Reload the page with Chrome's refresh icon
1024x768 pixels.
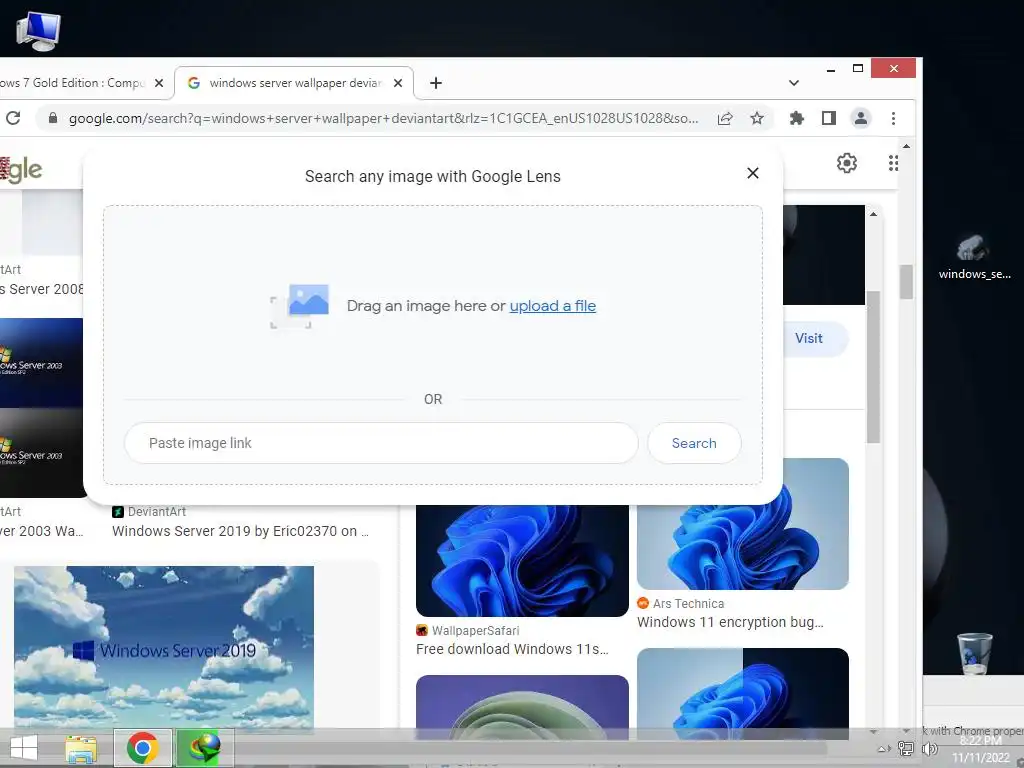point(13,118)
